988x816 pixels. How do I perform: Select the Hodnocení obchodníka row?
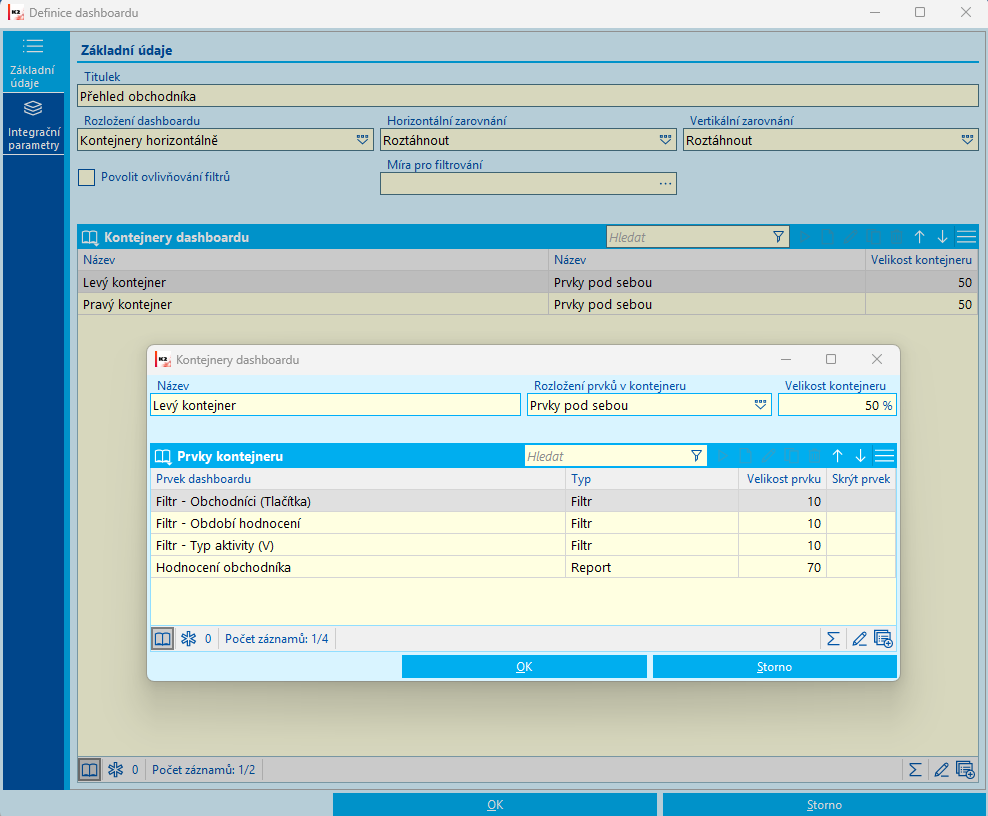click(x=523, y=567)
